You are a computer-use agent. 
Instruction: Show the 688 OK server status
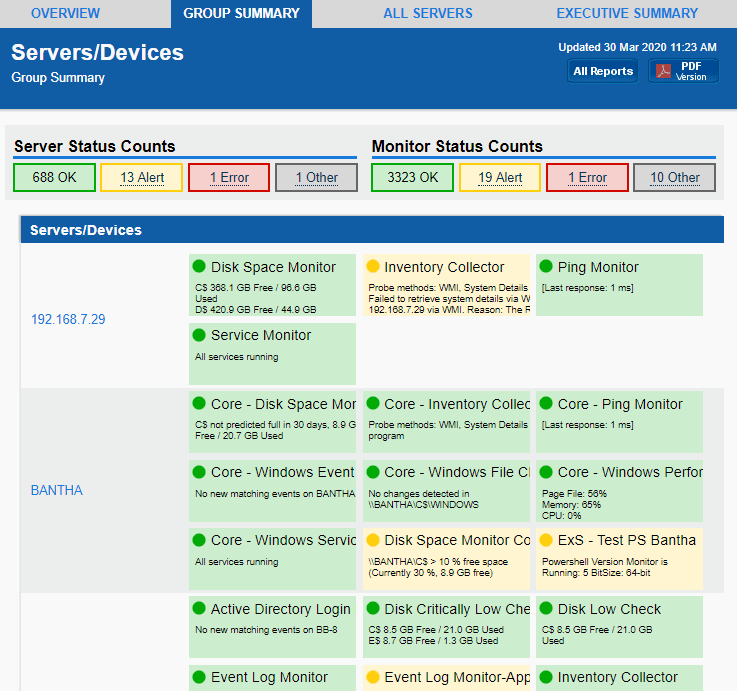(x=54, y=178)
